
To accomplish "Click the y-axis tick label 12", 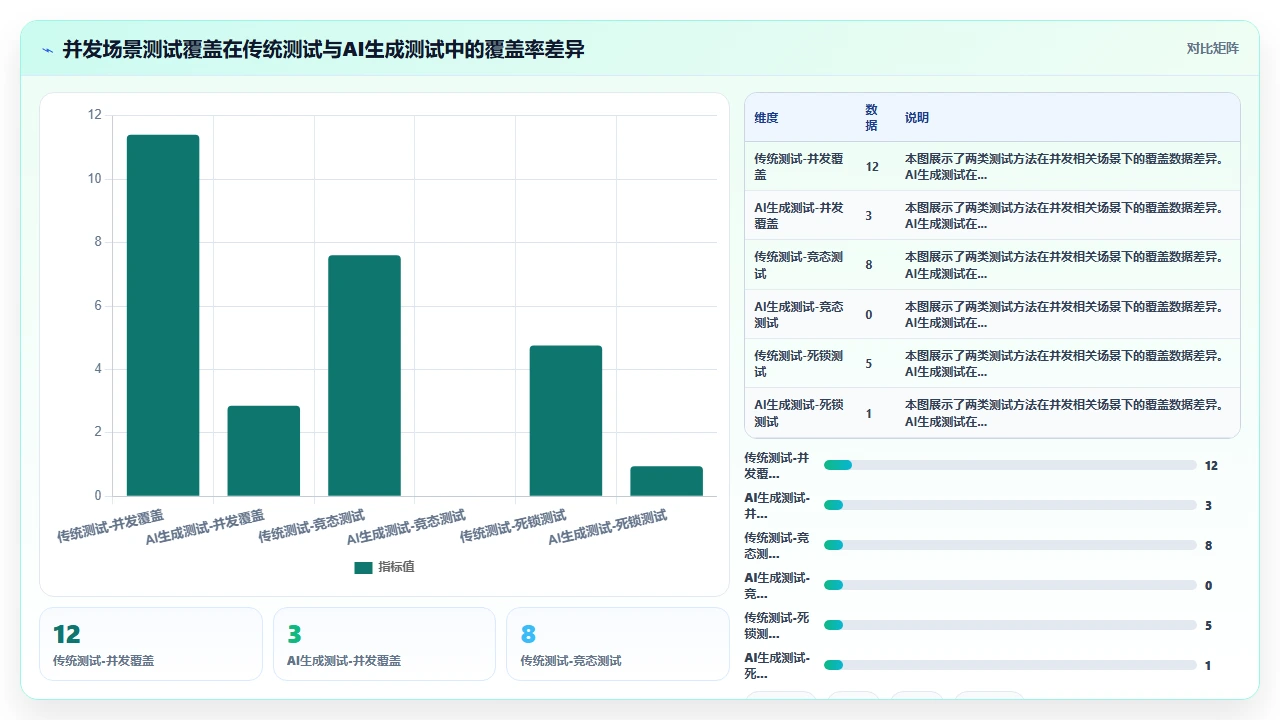I will [x=95, y=115].
